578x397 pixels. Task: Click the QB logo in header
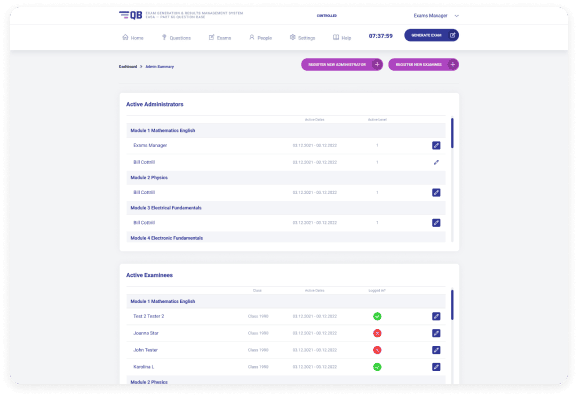coord(130,15)
